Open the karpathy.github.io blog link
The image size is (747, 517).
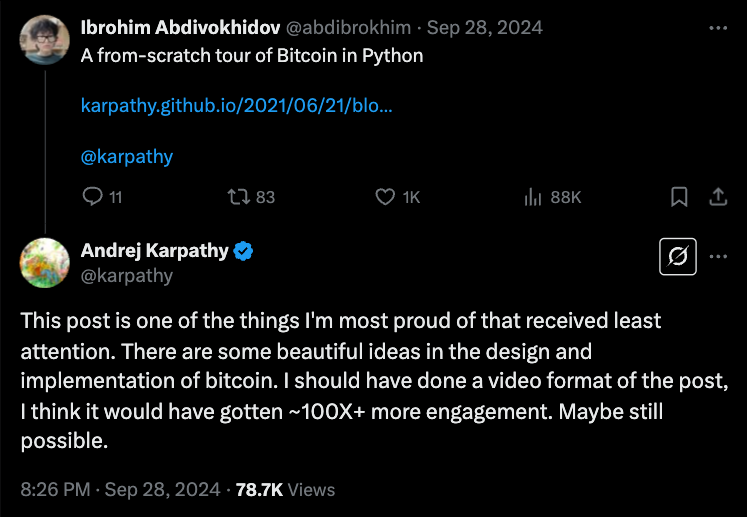tap(236, 106)
